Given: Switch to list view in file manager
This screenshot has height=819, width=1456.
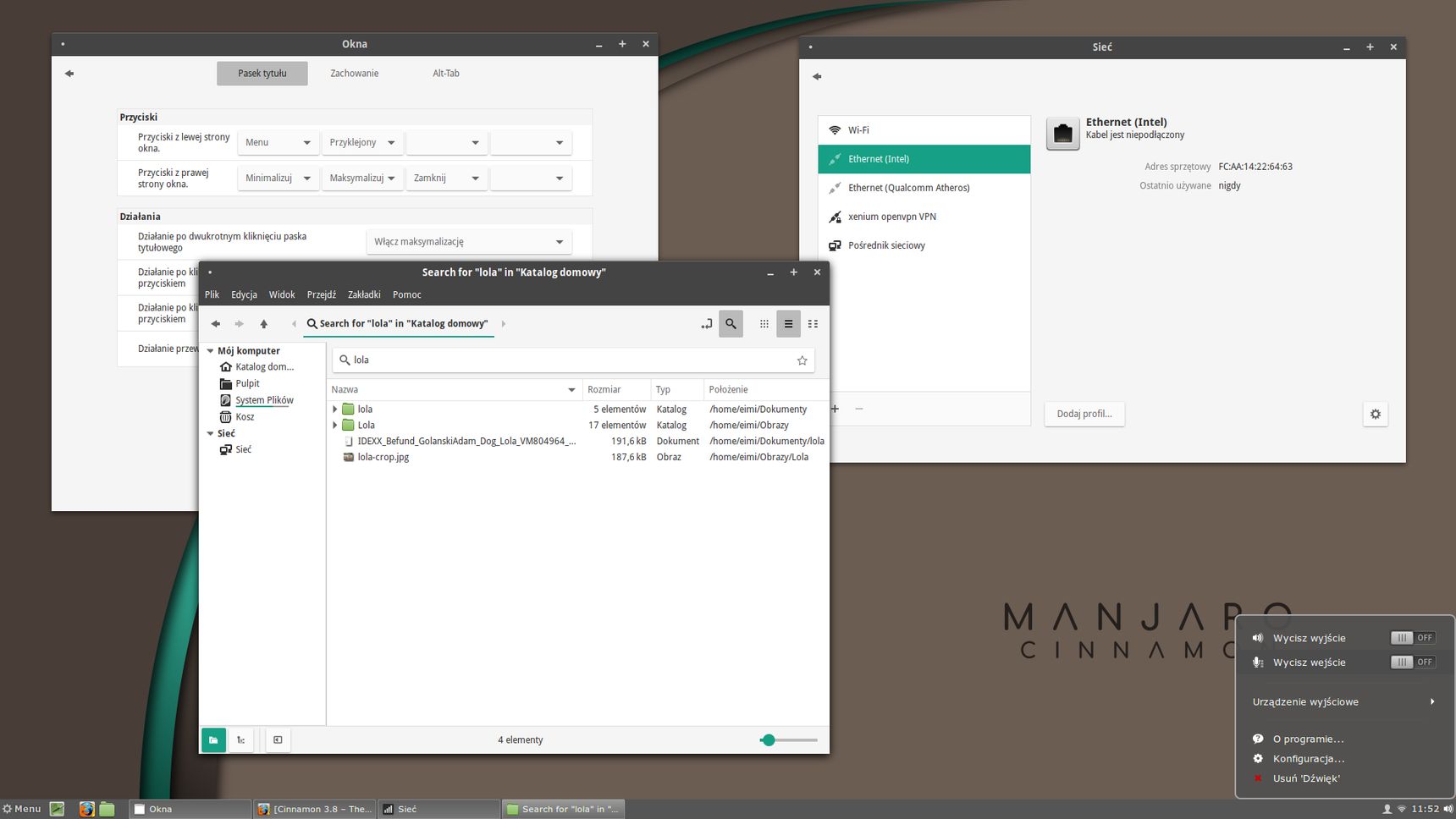Looking at the screenshot, I should 788,324.
